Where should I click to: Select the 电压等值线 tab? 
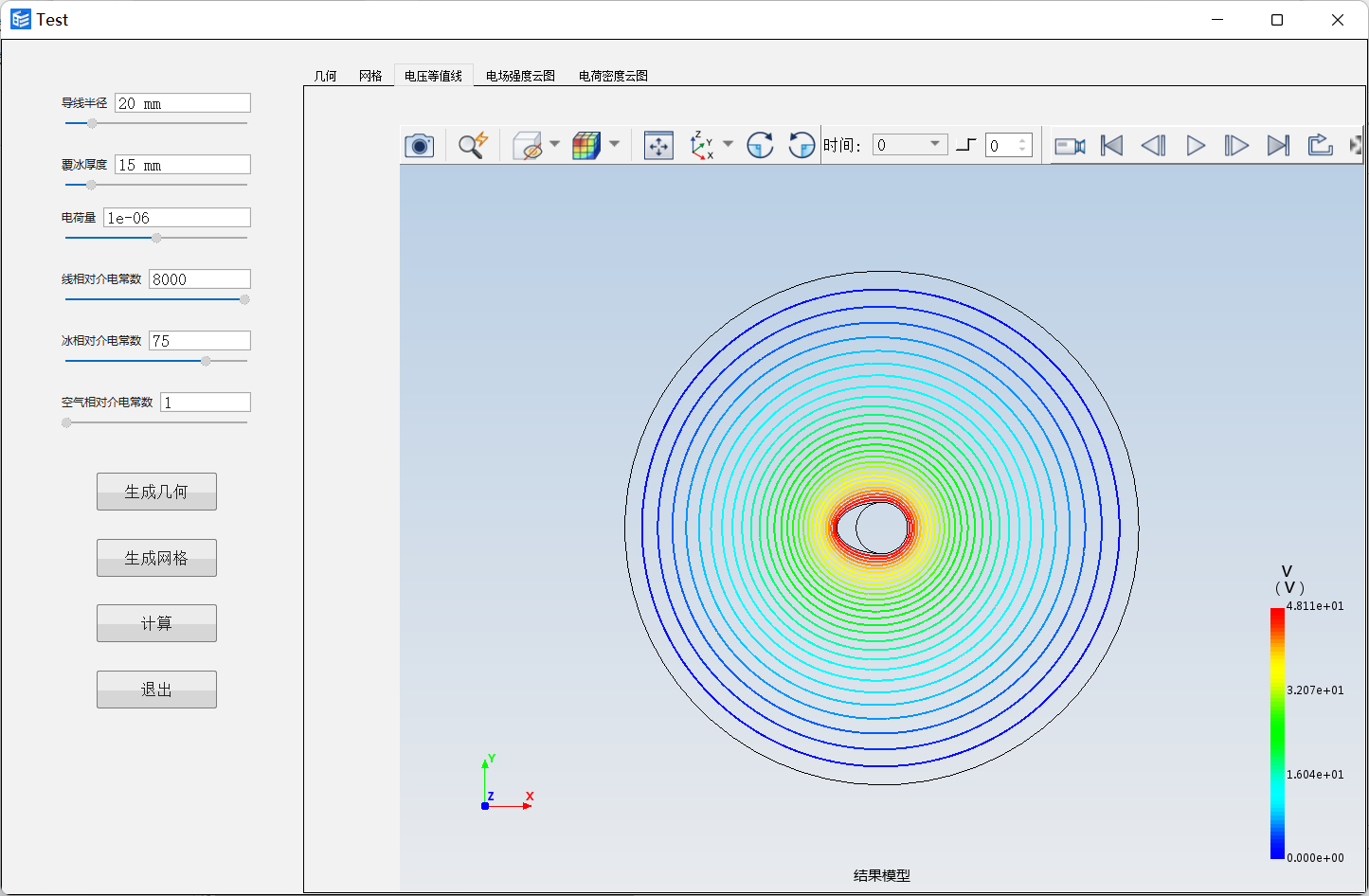[433, 75]
